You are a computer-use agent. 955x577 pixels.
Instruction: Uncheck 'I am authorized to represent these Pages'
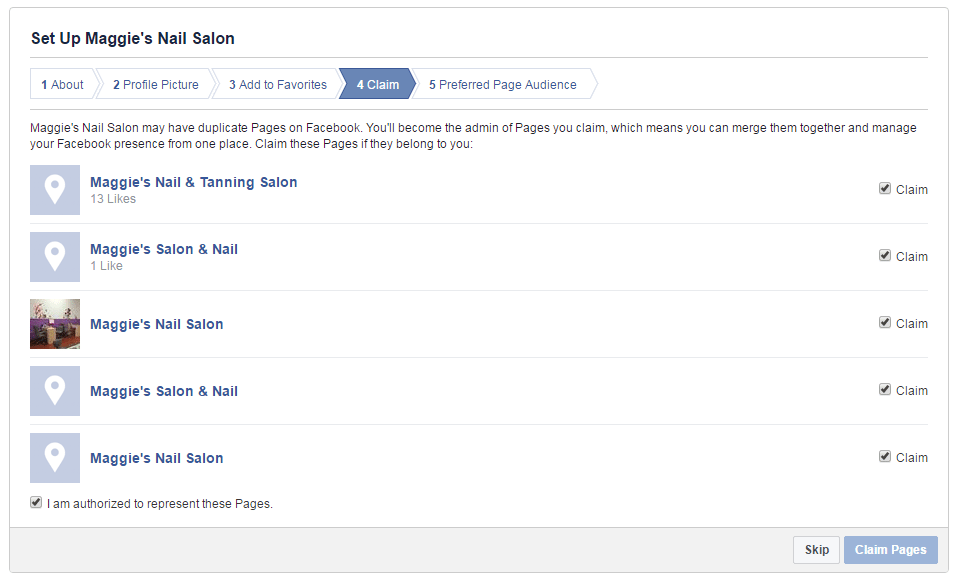(36, 503)
